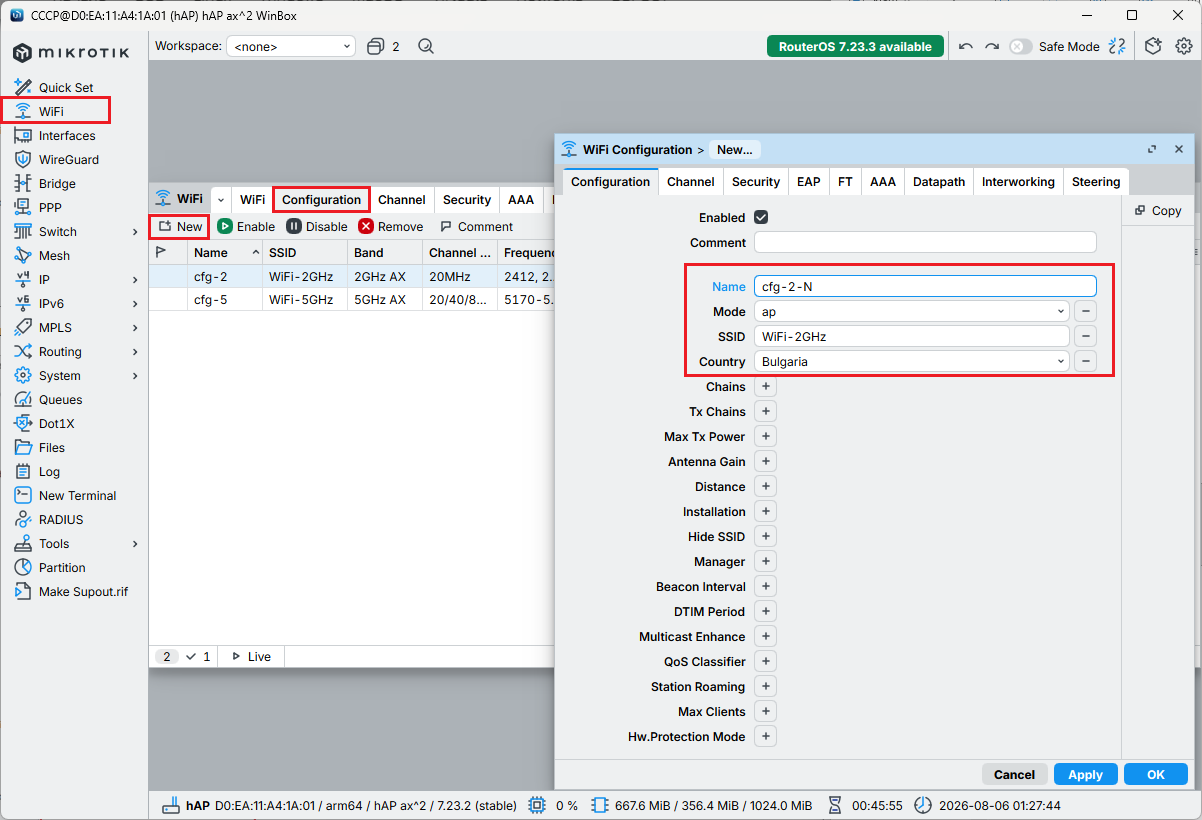Click the Copy icon in dialog side panel

(1158, 211)
